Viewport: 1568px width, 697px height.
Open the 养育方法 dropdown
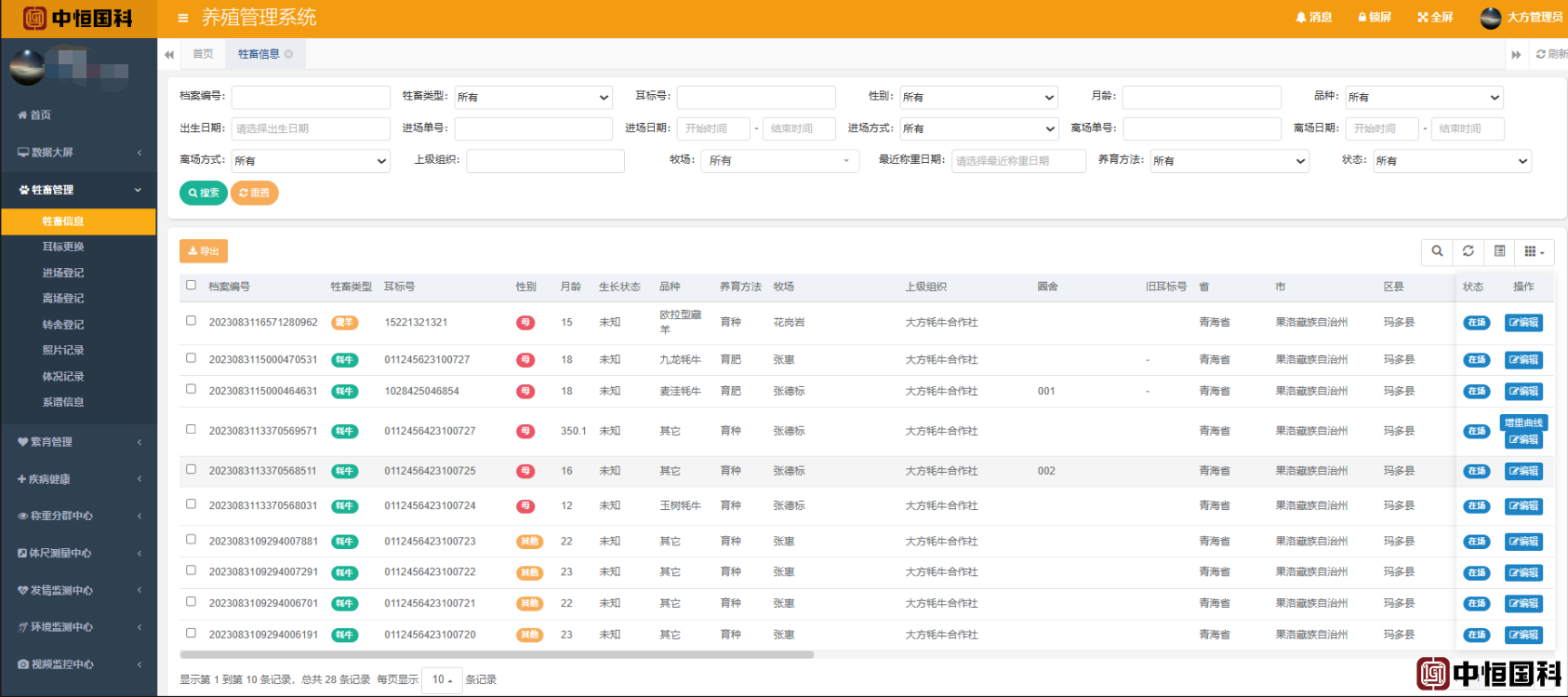point(1229,161)
